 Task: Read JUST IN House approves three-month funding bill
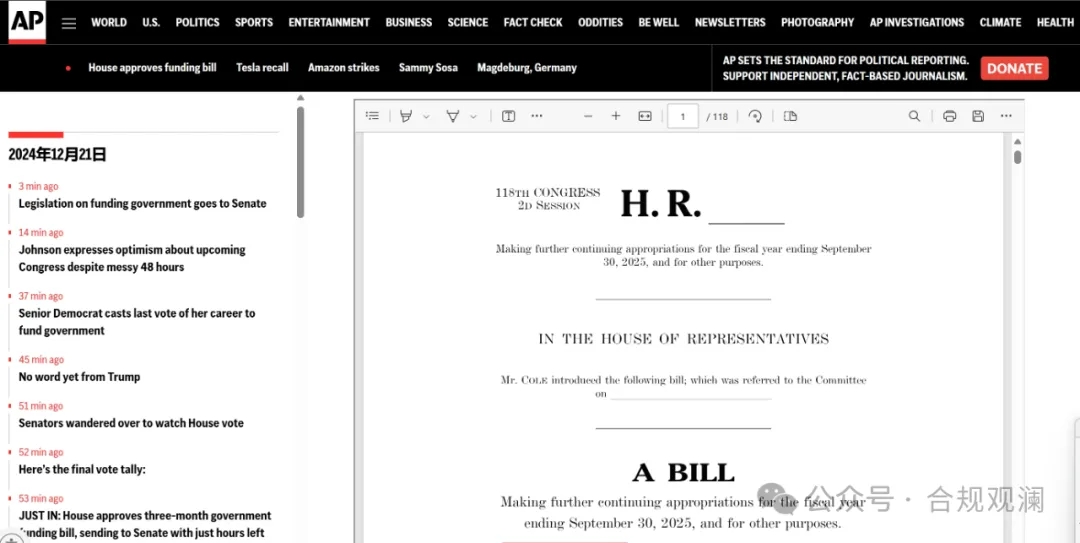pyautogui.click(x=145, y=524)
